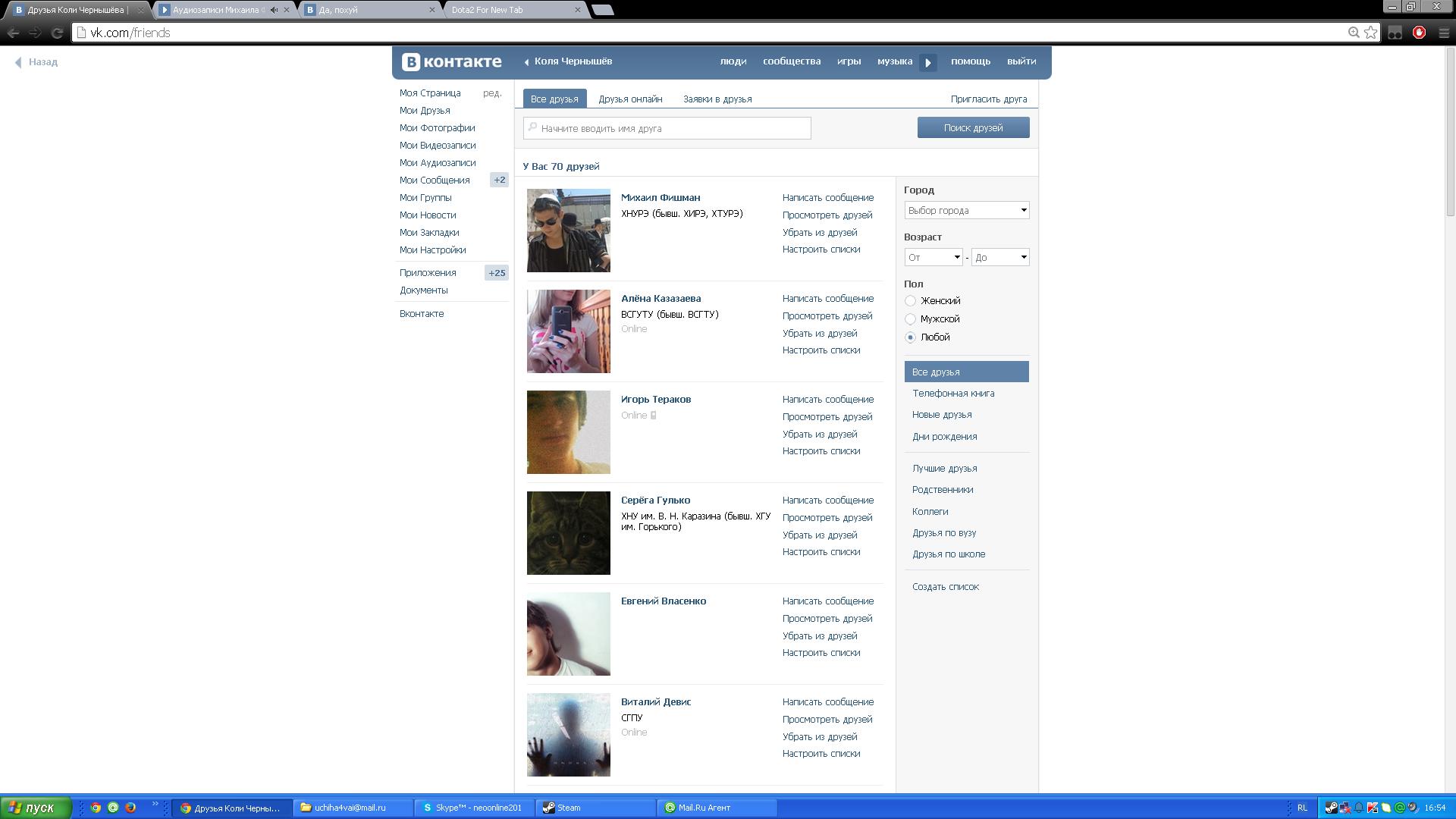Click the back arrow beside Коля Чернышёв
Image resolution: width=1456 pixels, height=819 pixels.
(526, 62)
